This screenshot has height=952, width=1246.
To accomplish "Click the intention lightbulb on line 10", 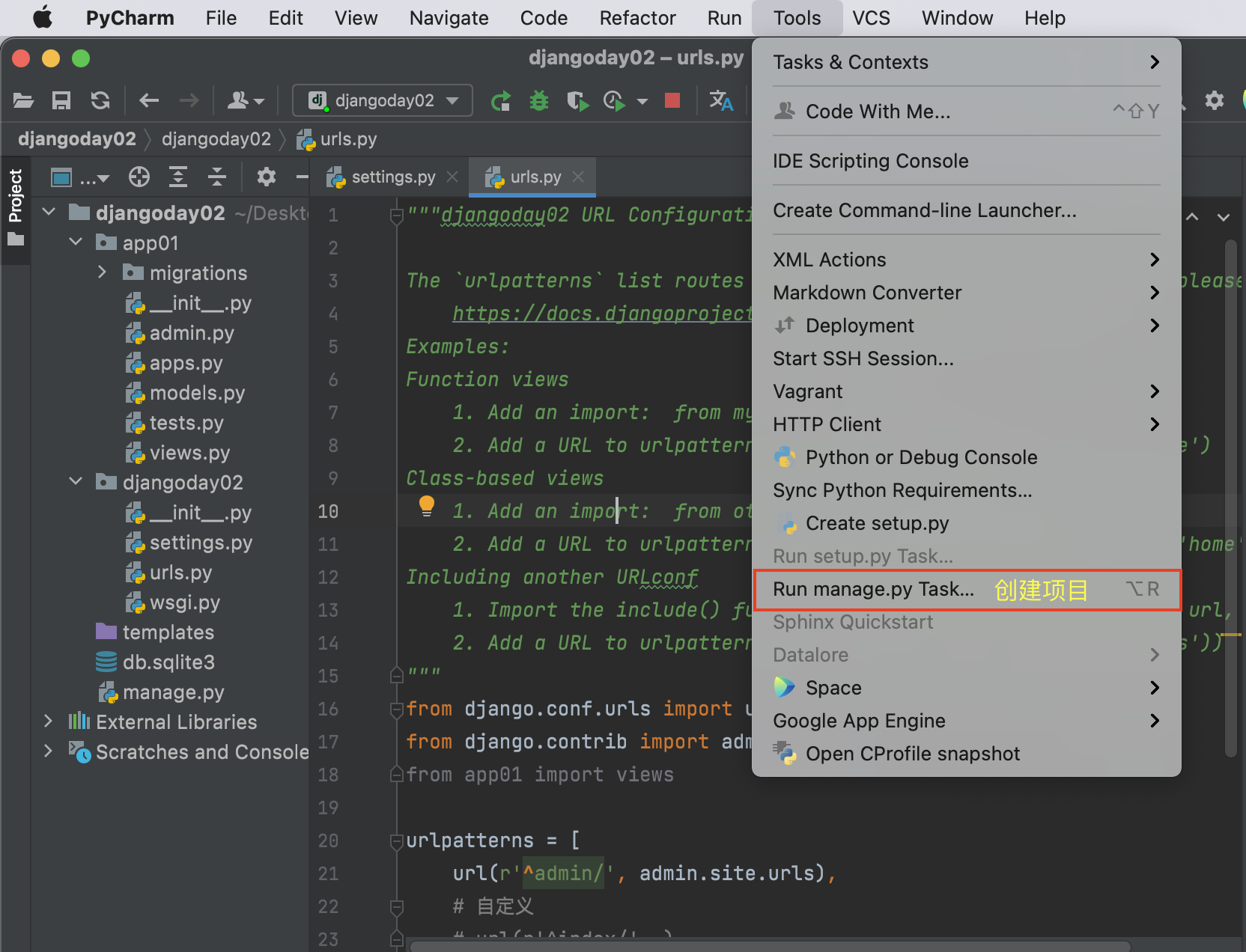I will click(426, 507).
